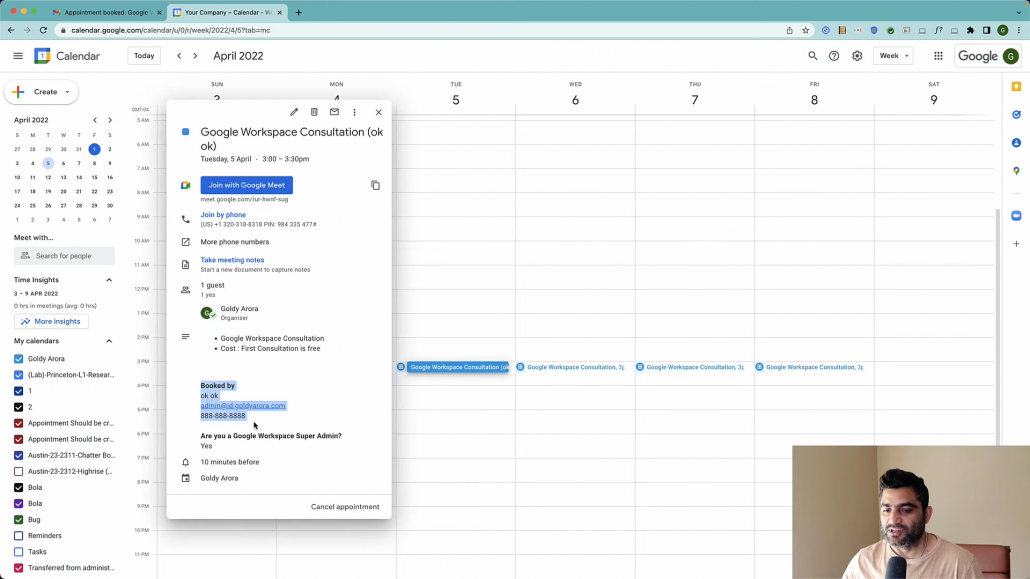Email guests using envelope icon
This screenshot has width=1030, height=579.
point(334,112)
